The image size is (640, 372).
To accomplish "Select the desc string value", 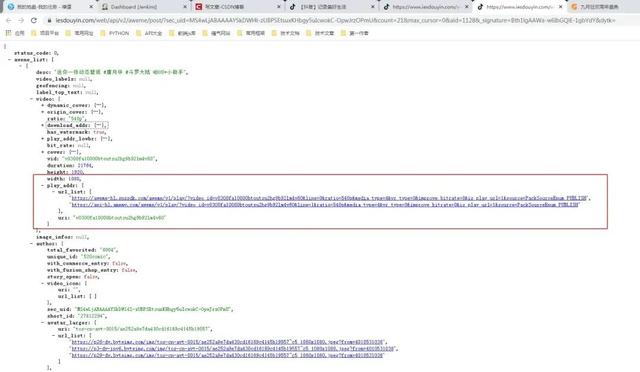I will click(x=120, y=72).
